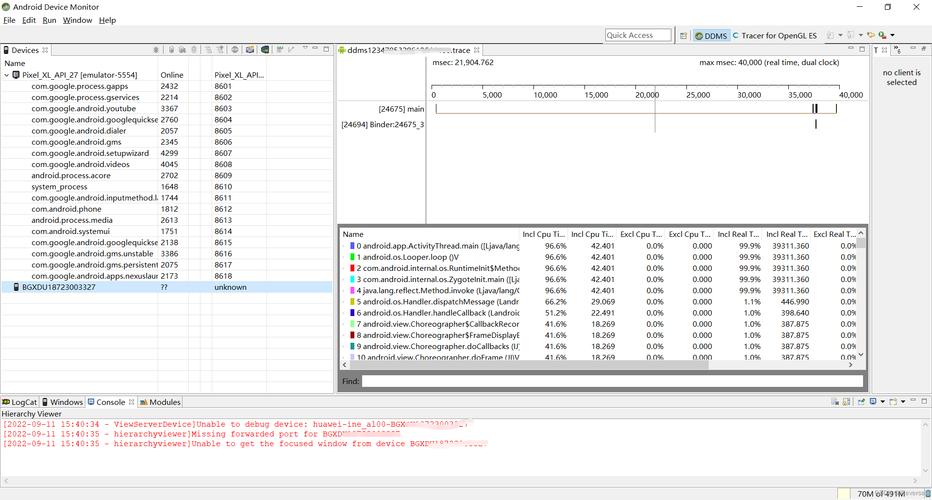Sort by first Incl Cpu Time % column
The width and height of the screenshot is (932, 500).
click(x=544, y=234)
